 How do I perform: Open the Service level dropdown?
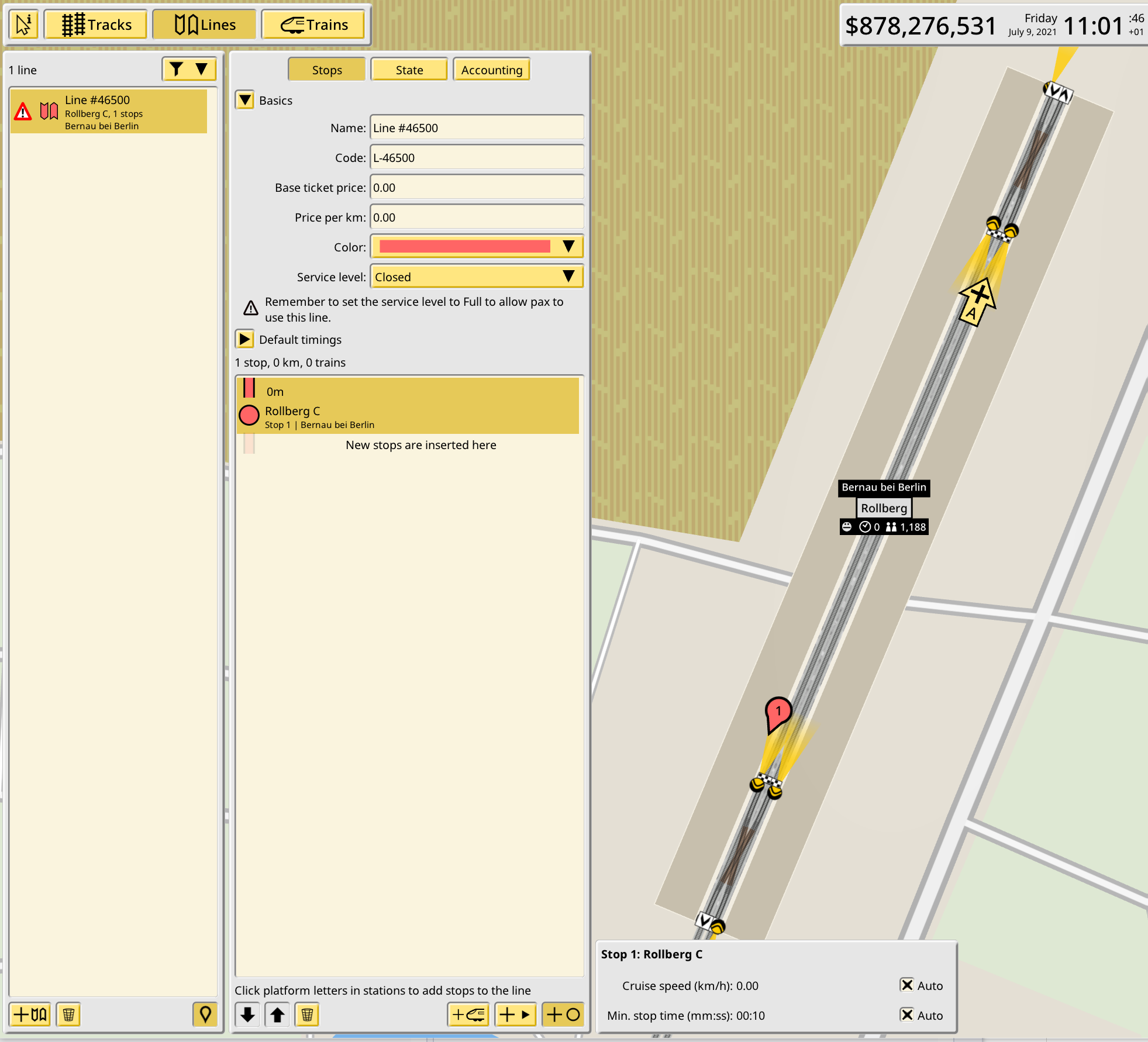[x=477, y=277]
